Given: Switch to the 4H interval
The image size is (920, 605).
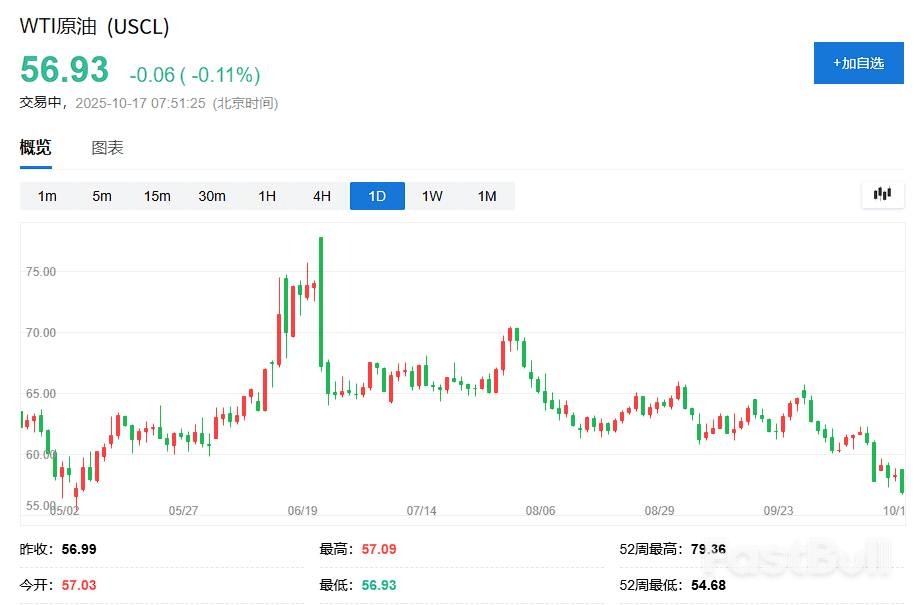Looking at the screenshot, I should tap(321, 196).
